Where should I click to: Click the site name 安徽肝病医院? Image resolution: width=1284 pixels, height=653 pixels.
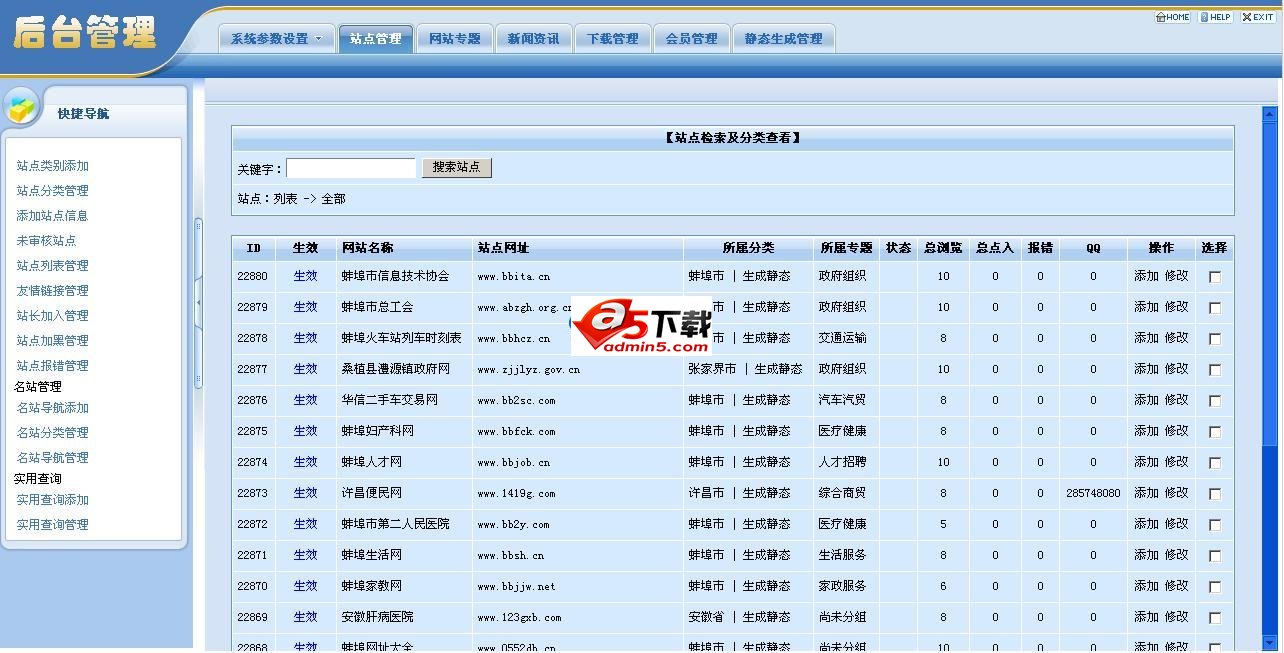(x=377, y=617)
